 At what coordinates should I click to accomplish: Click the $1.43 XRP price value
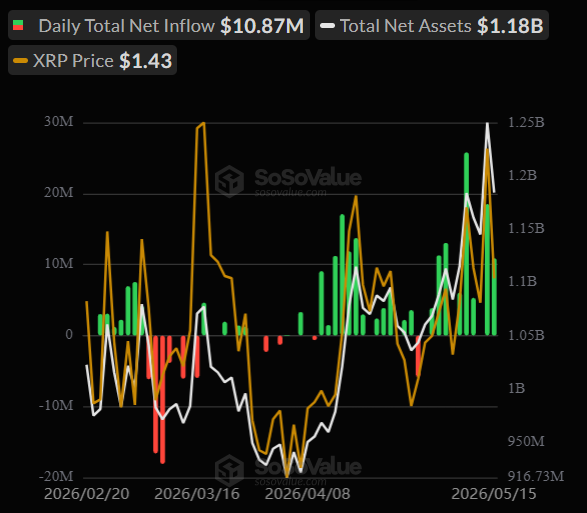point(146,61)
